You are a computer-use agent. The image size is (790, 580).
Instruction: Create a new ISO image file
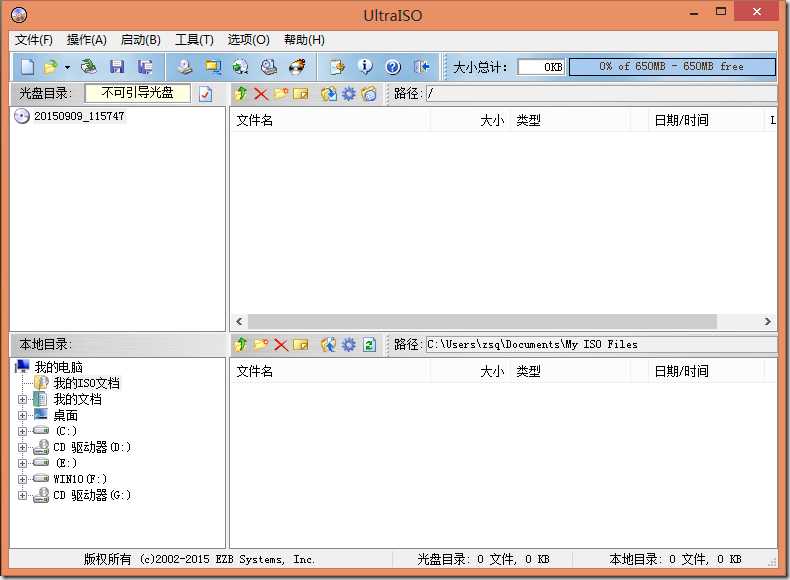[x=28, y=67]
